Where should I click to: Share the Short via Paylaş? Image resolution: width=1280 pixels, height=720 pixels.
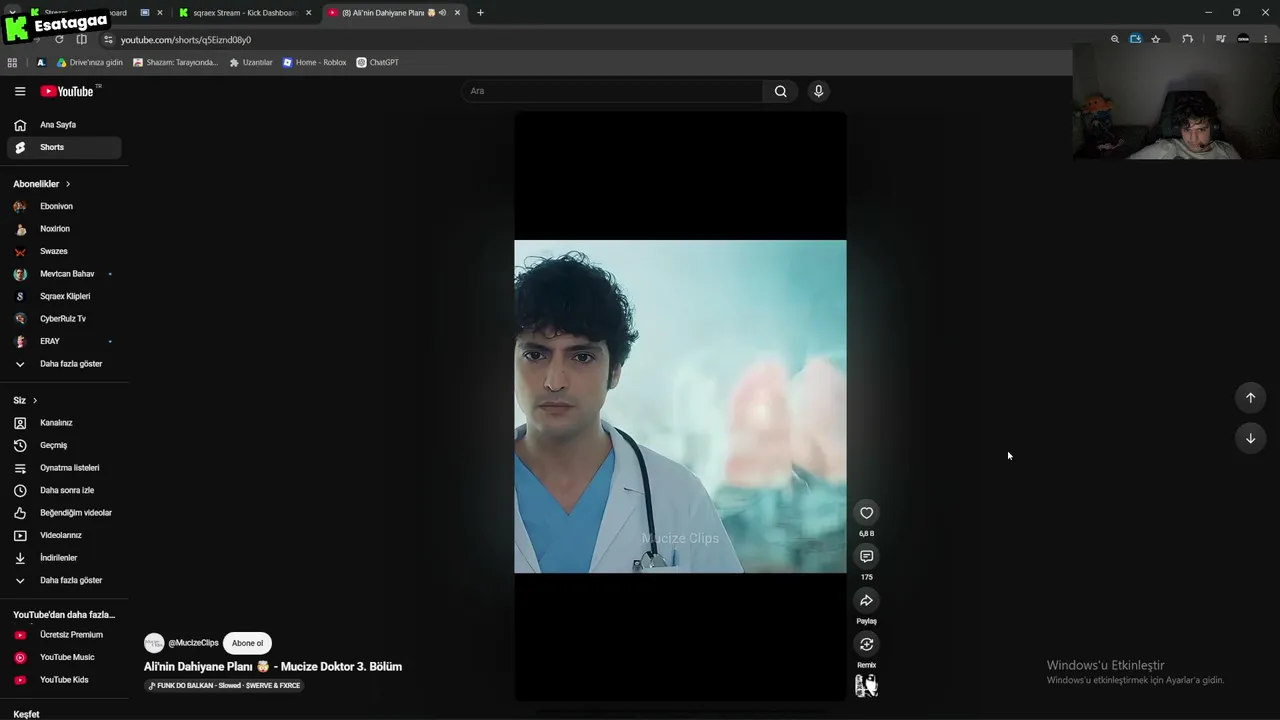click(x=867, y=600)
